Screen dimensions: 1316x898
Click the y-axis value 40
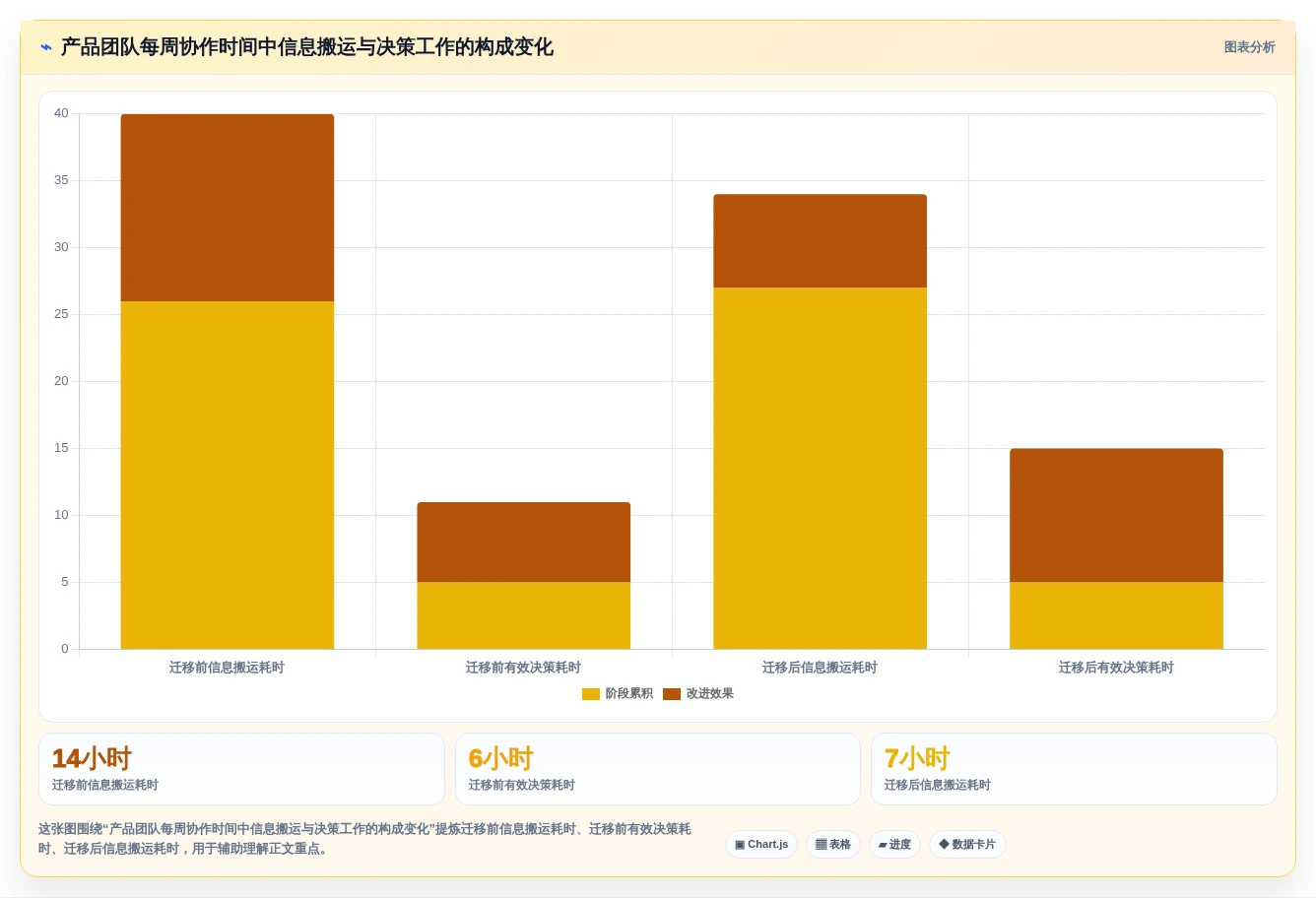click(61, 113)
